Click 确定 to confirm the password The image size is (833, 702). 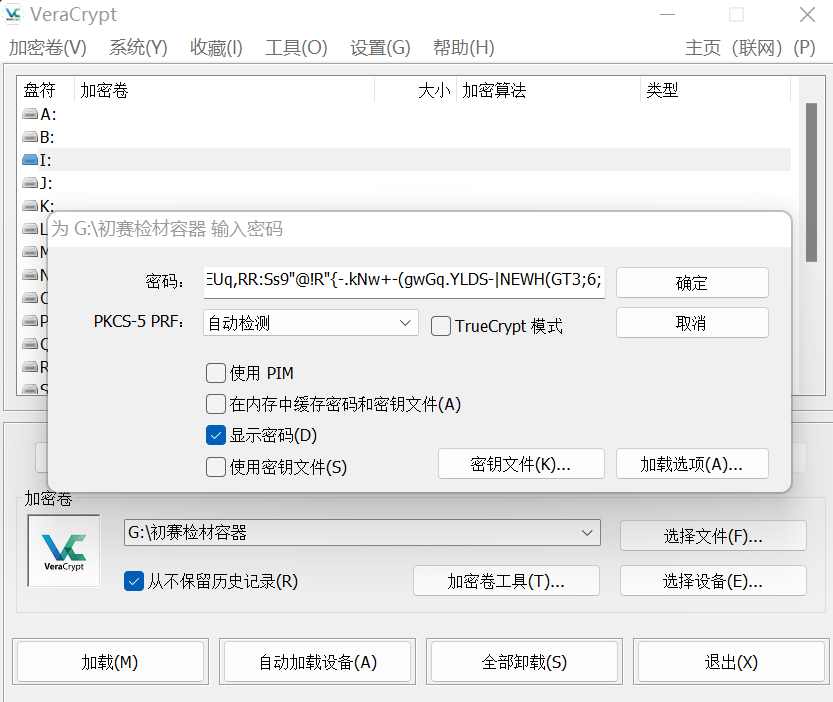point(691,283)
